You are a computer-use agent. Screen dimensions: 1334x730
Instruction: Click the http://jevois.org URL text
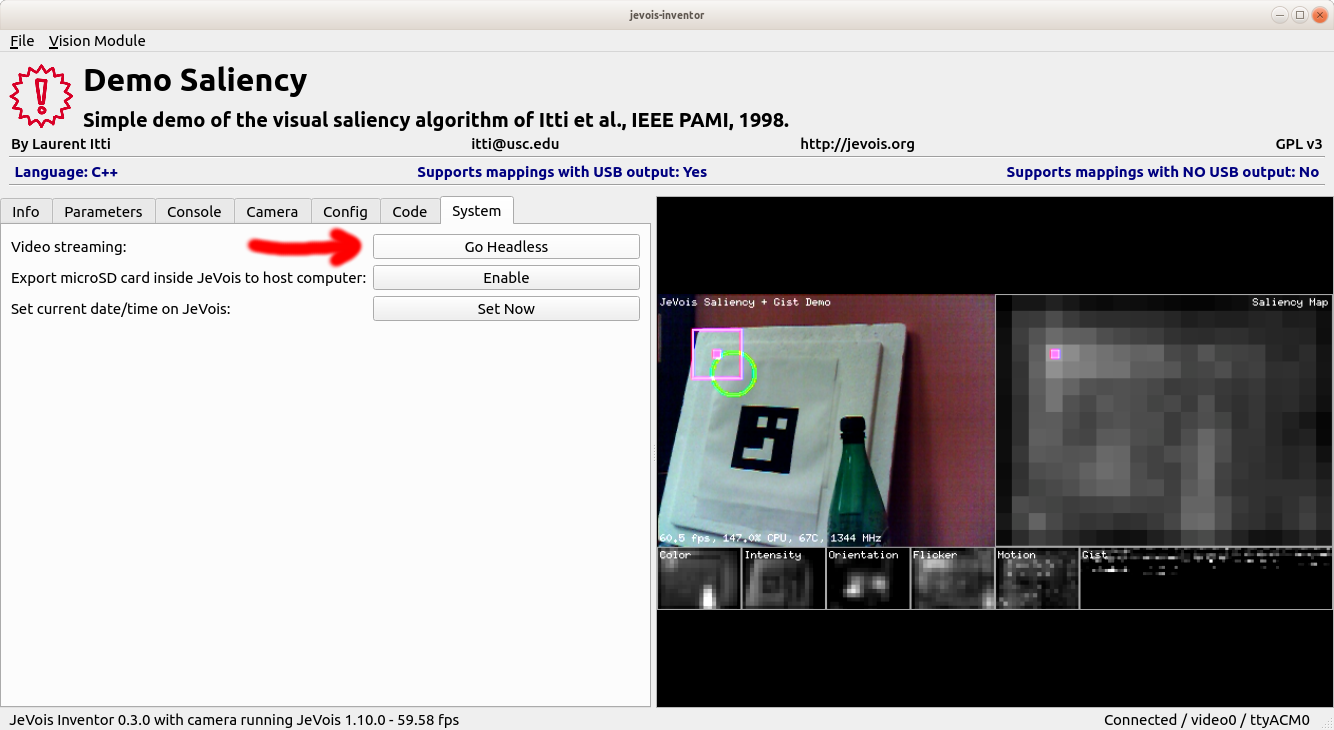pos(857,144)
